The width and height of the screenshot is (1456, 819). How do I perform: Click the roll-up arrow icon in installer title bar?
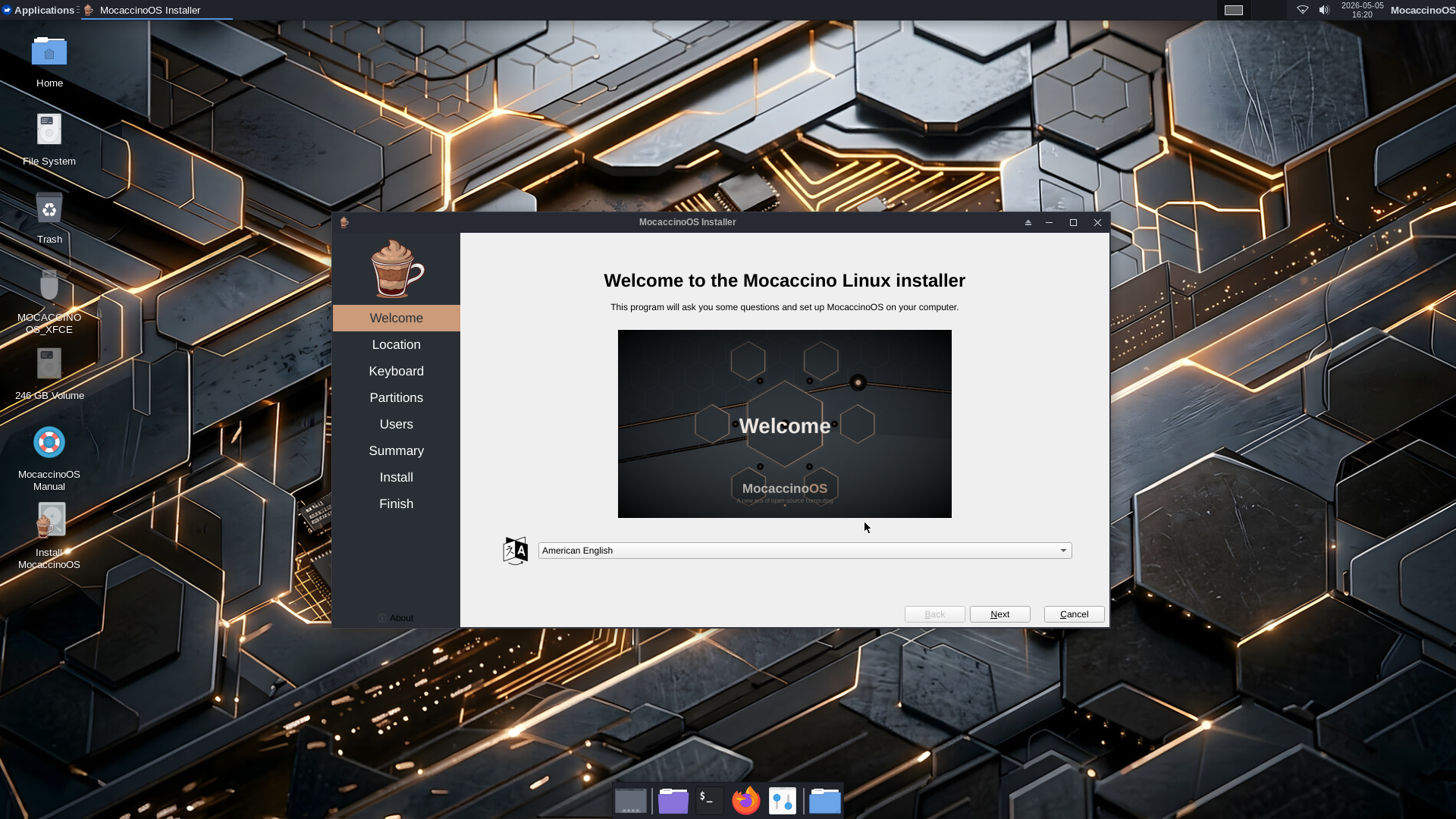(1028, 222)
